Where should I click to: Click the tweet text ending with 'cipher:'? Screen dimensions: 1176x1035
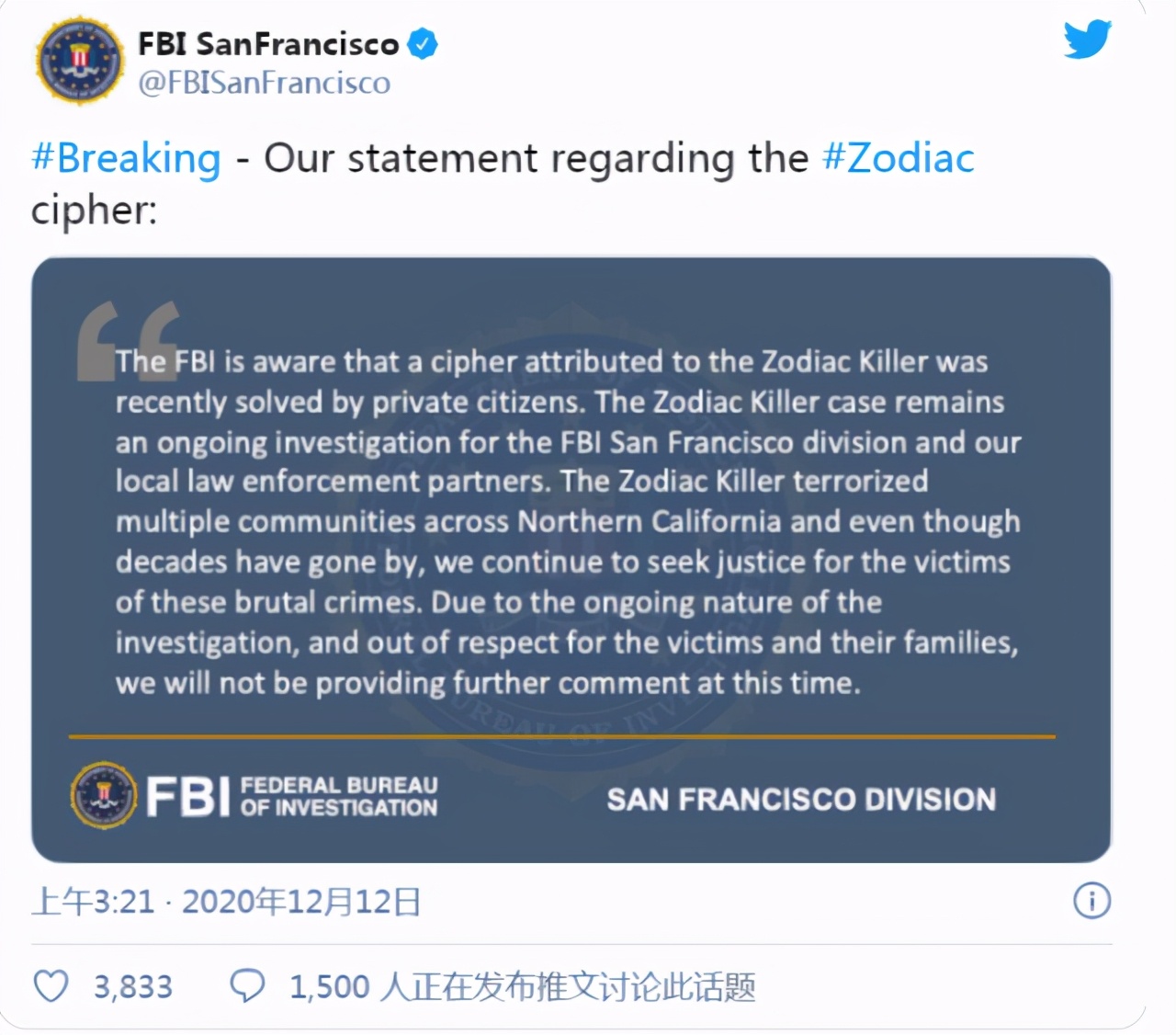[x=94, y=210]
